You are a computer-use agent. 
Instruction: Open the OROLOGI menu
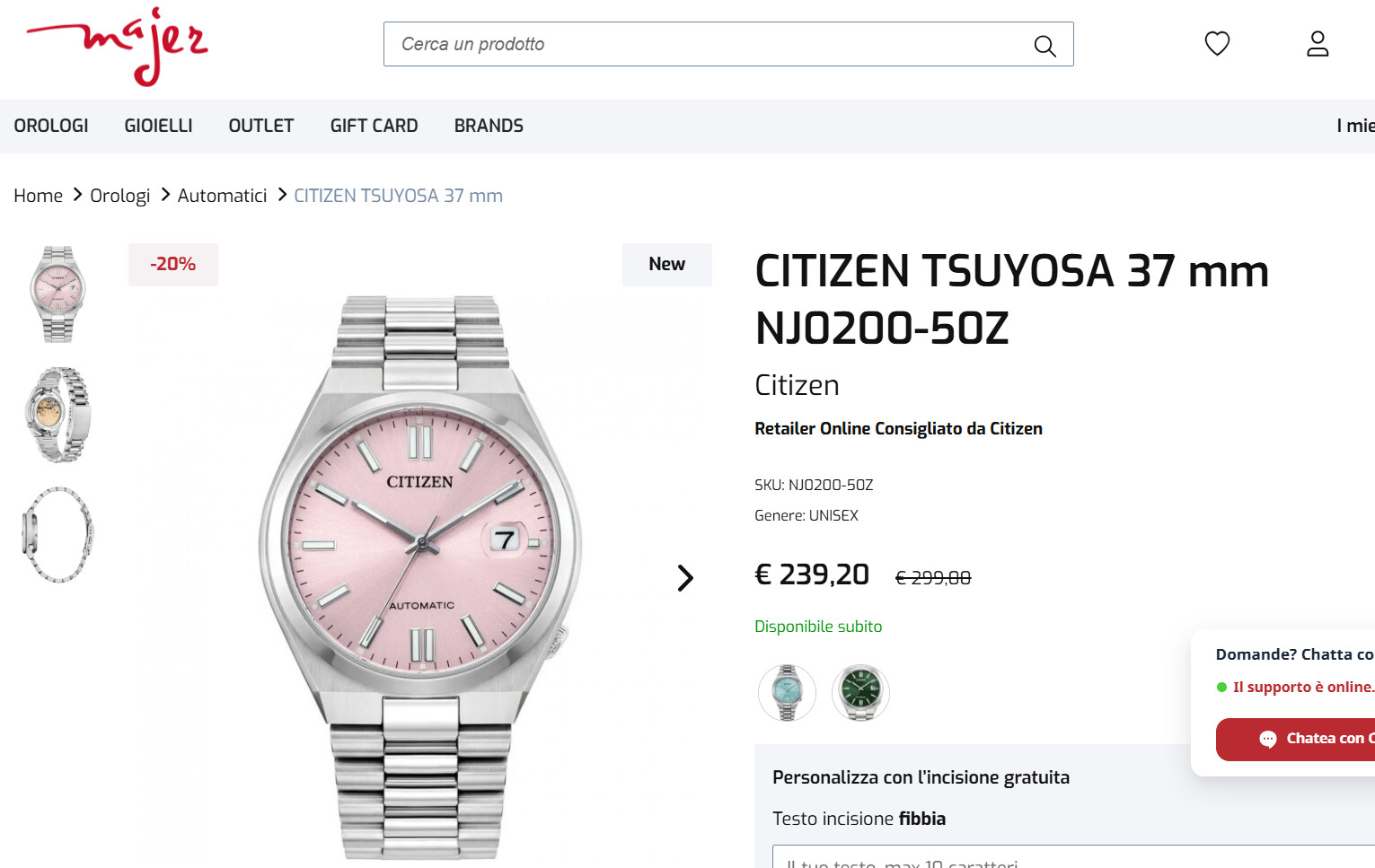(x=51, y=126)
